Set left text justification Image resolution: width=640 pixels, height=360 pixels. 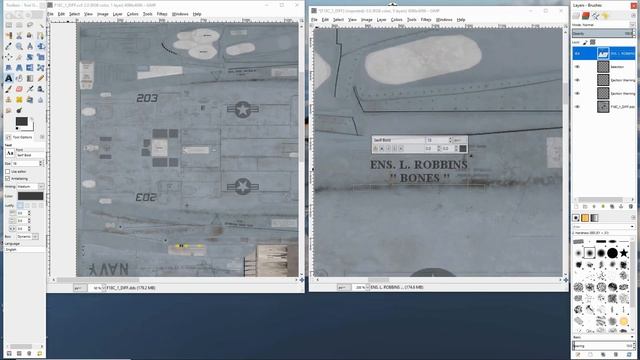[20, 206]
